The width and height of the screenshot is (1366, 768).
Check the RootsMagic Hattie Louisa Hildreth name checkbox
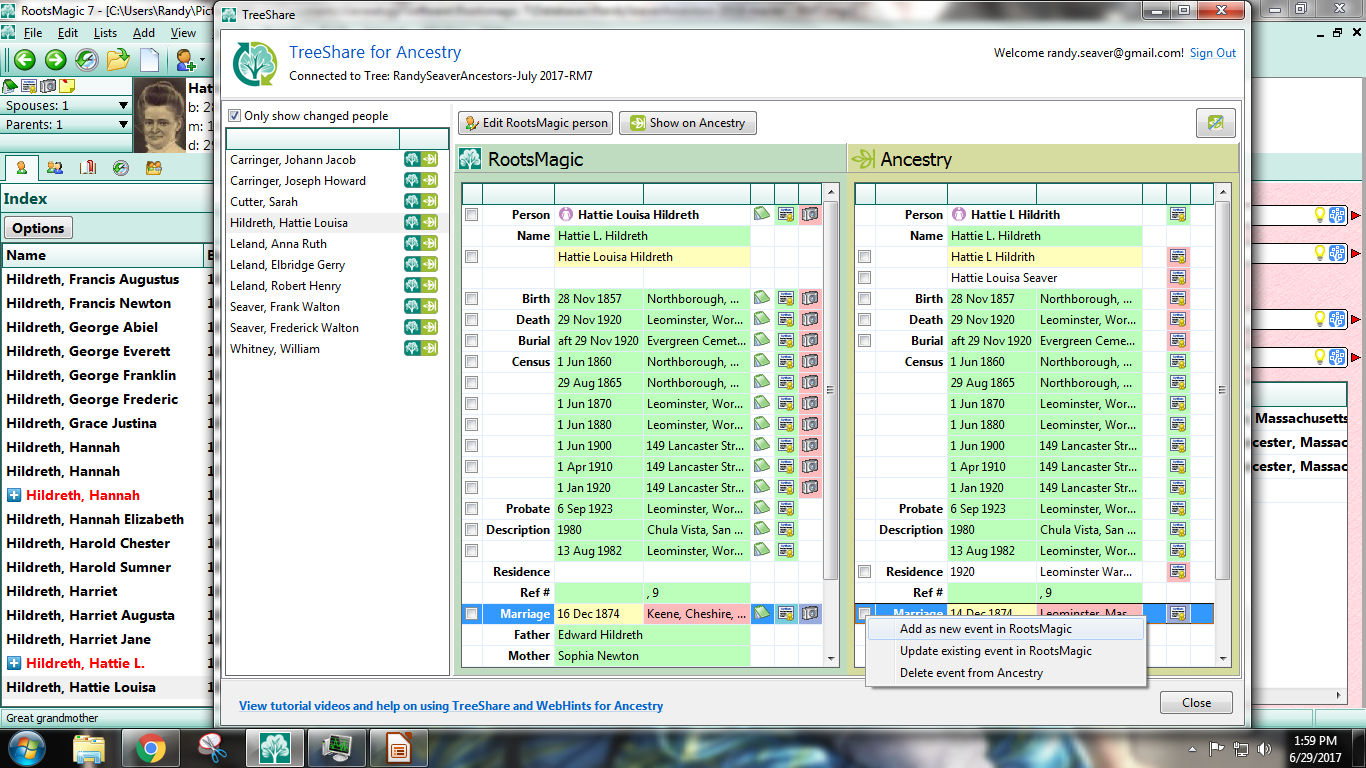pos(471,257)
